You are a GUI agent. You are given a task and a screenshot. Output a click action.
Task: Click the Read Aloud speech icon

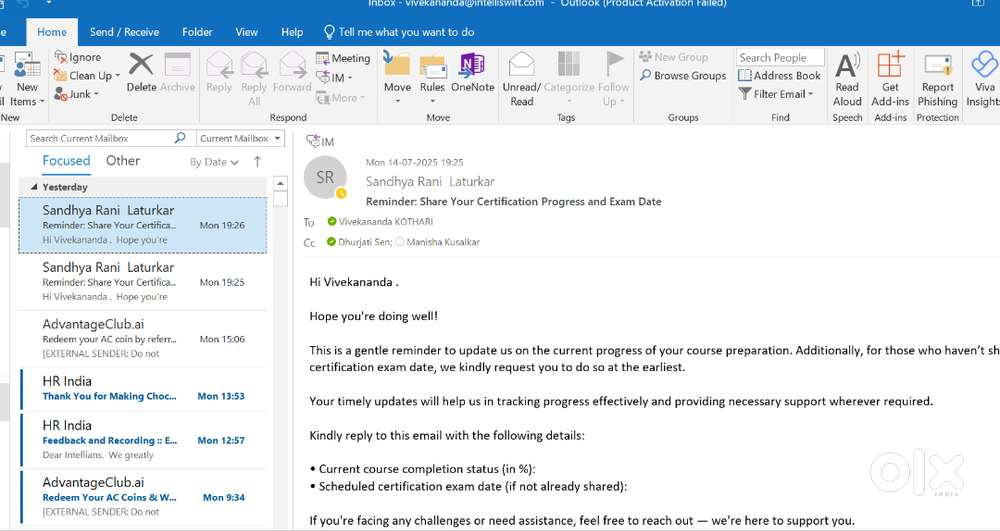tap(847, 68)
